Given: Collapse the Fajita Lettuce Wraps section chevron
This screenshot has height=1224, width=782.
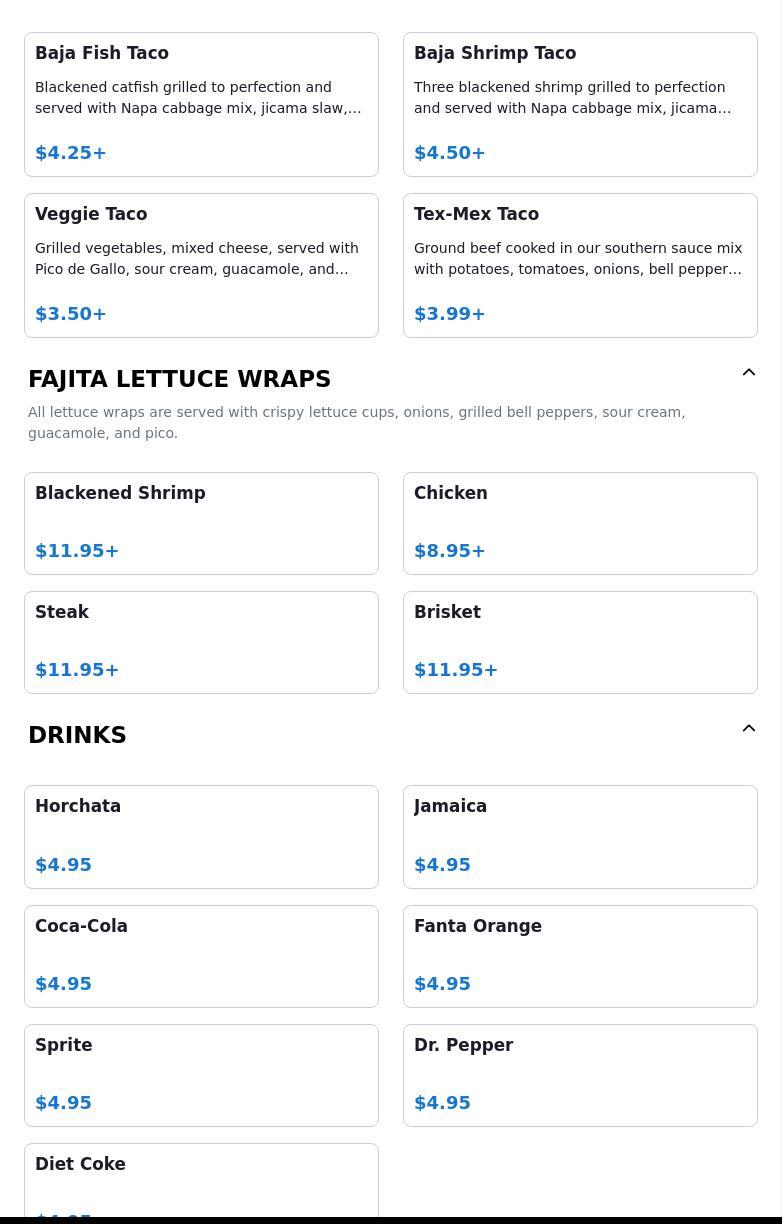Looking at the screenshot, I should point(749,372).
